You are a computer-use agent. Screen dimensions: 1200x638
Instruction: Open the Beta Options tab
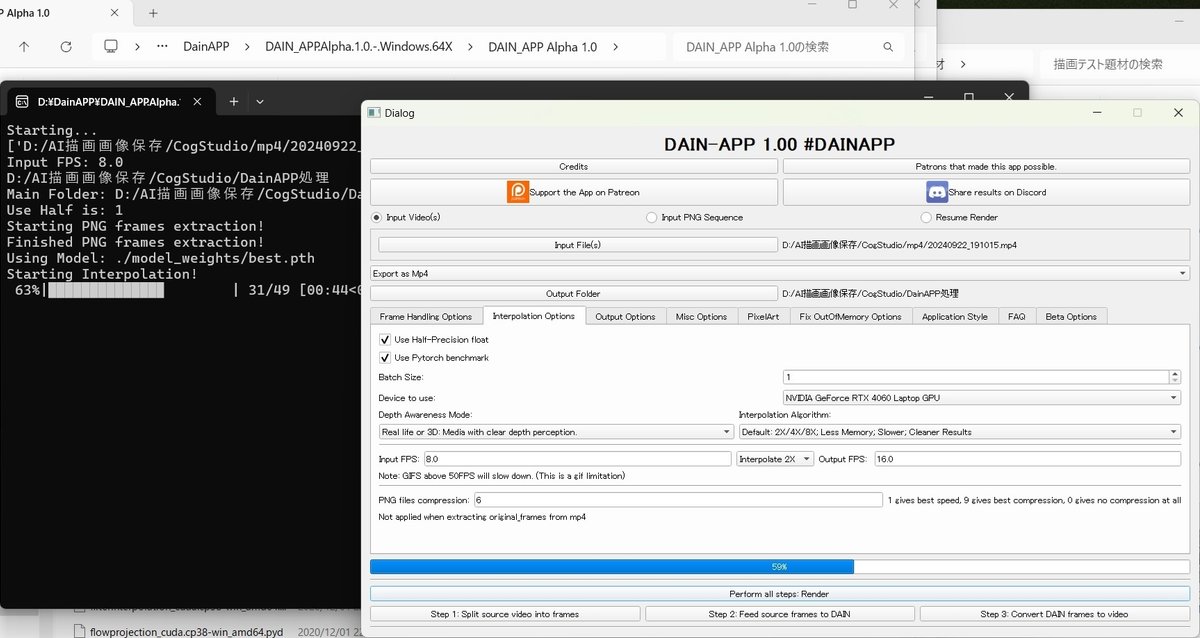tap(1071, 316)
